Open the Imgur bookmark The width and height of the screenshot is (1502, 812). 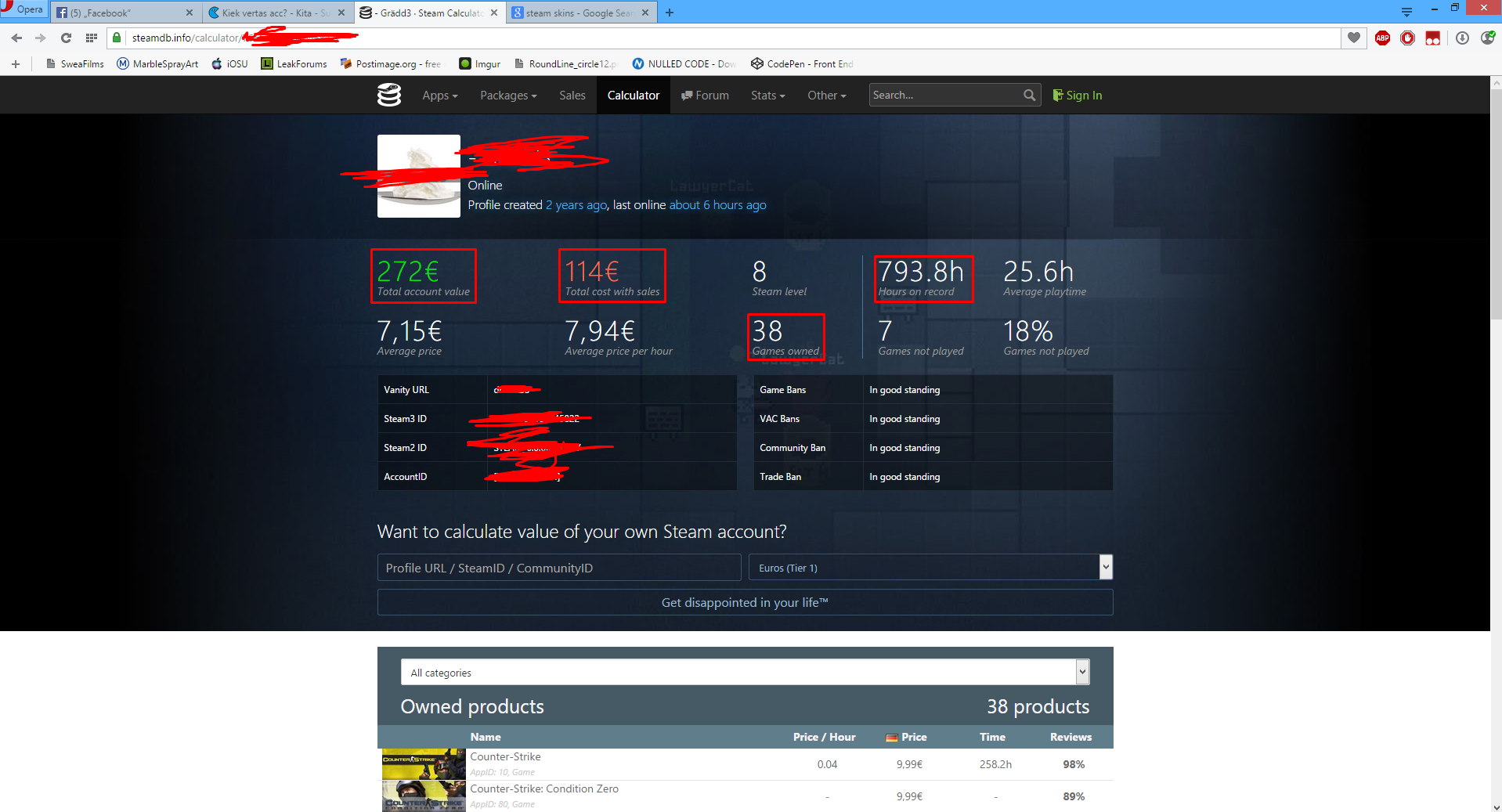coord(479,64)
